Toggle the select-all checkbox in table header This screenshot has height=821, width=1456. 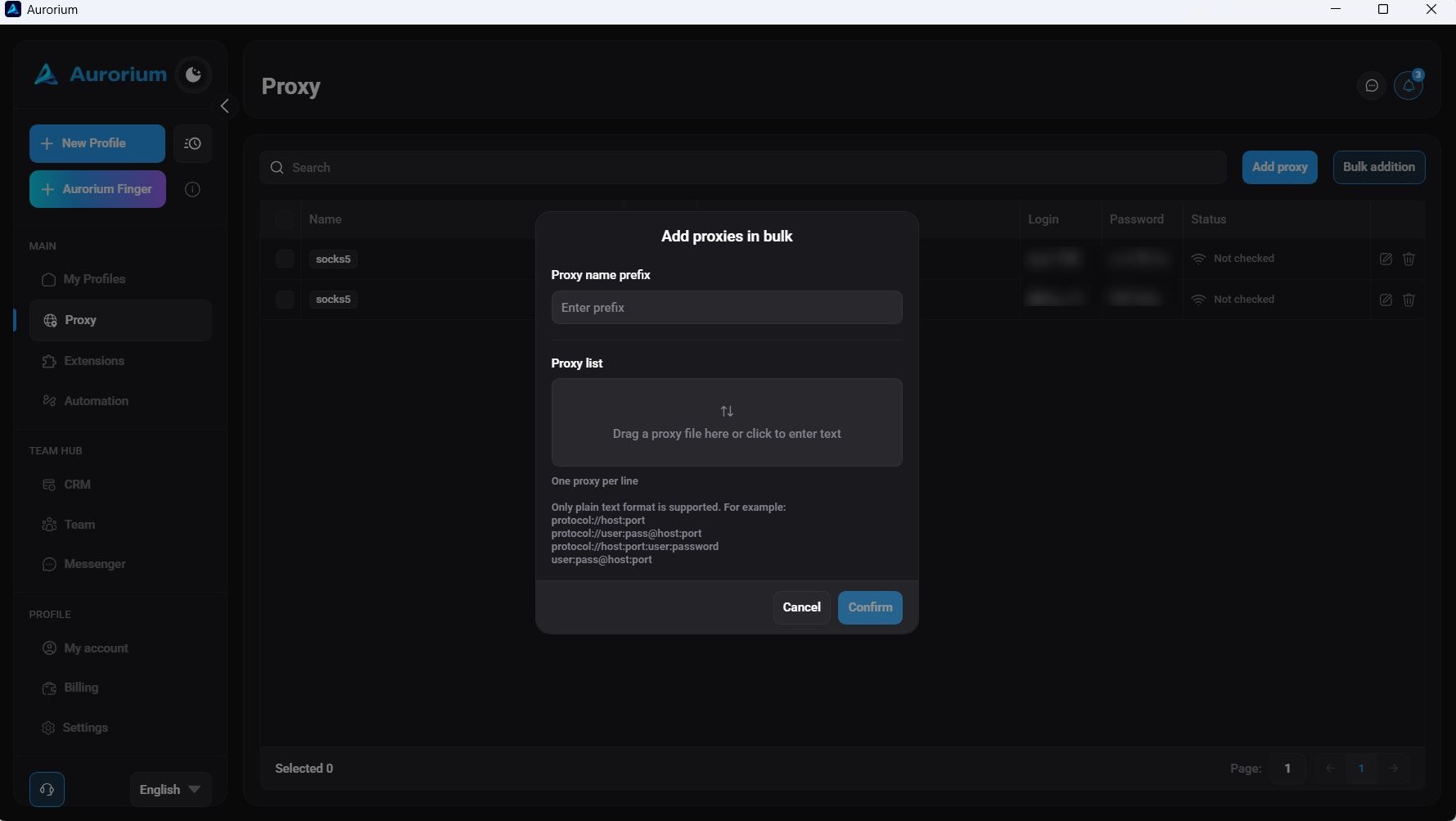tap(285, 219)
